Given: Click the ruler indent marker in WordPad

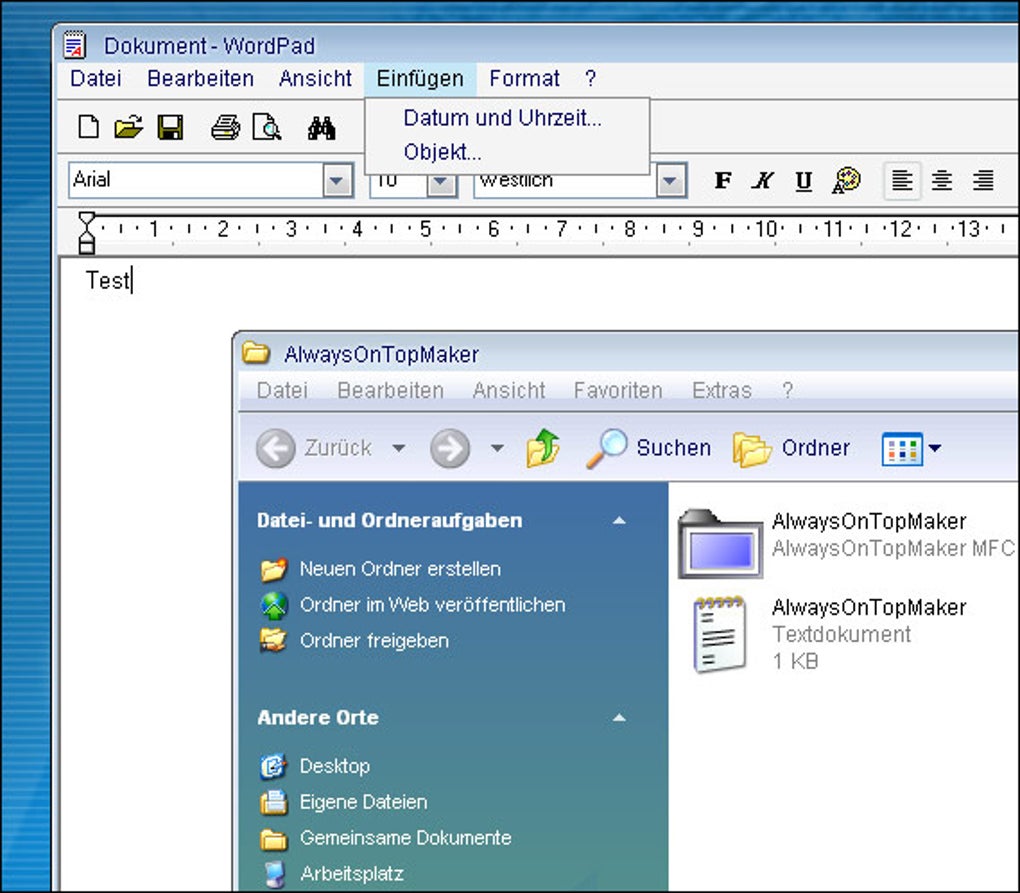Looking at the screenshot, I should point(87,232).
